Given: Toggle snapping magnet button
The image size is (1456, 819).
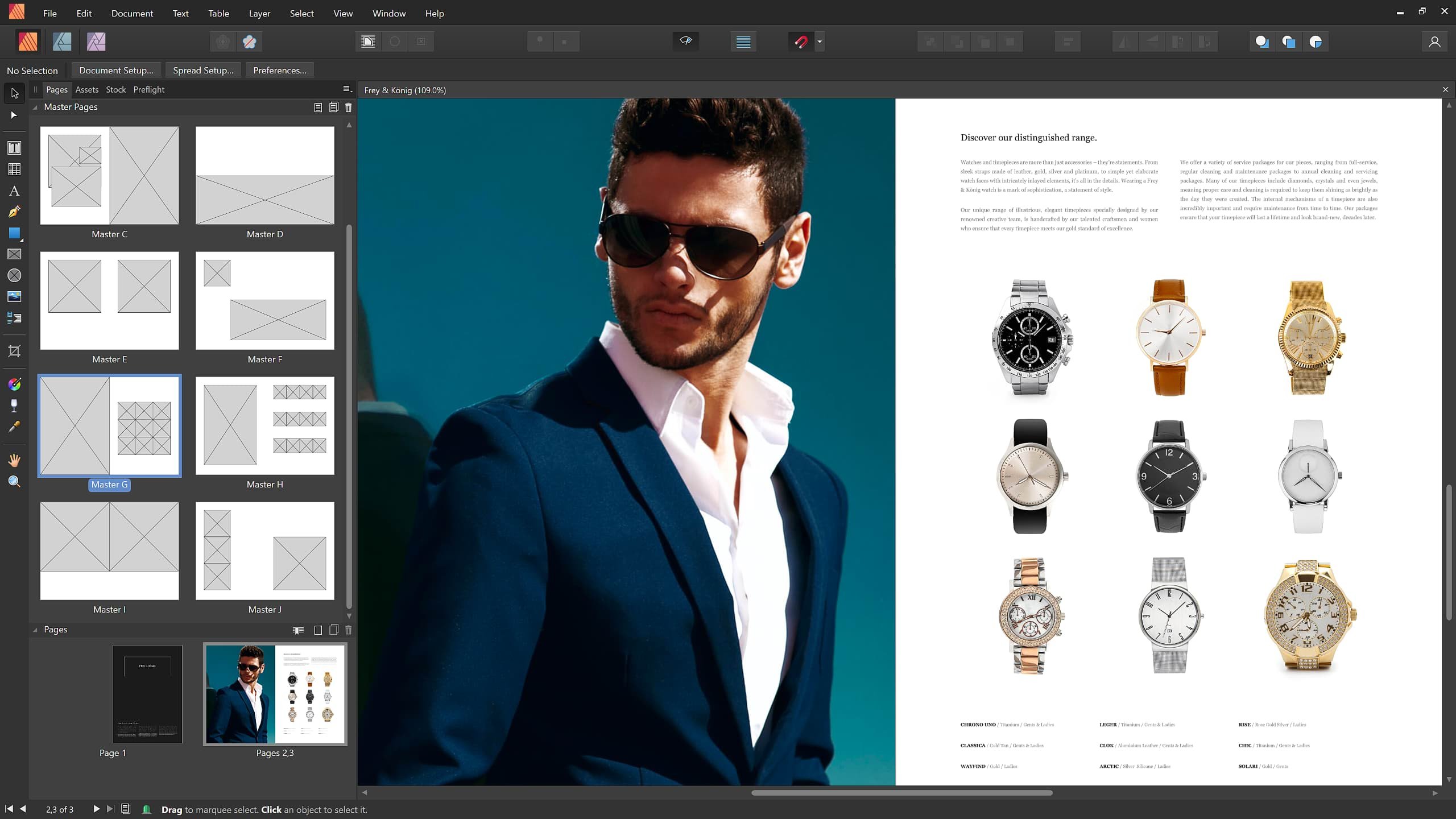Looking at the screenshot, I should pos(801,42).
